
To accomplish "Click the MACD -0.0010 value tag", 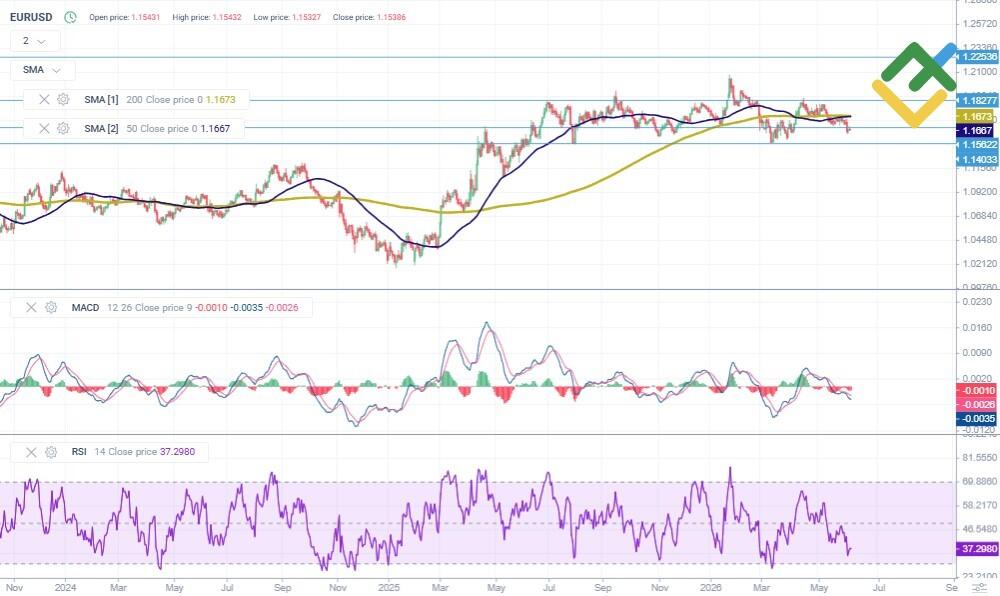I will pos(978,391).
